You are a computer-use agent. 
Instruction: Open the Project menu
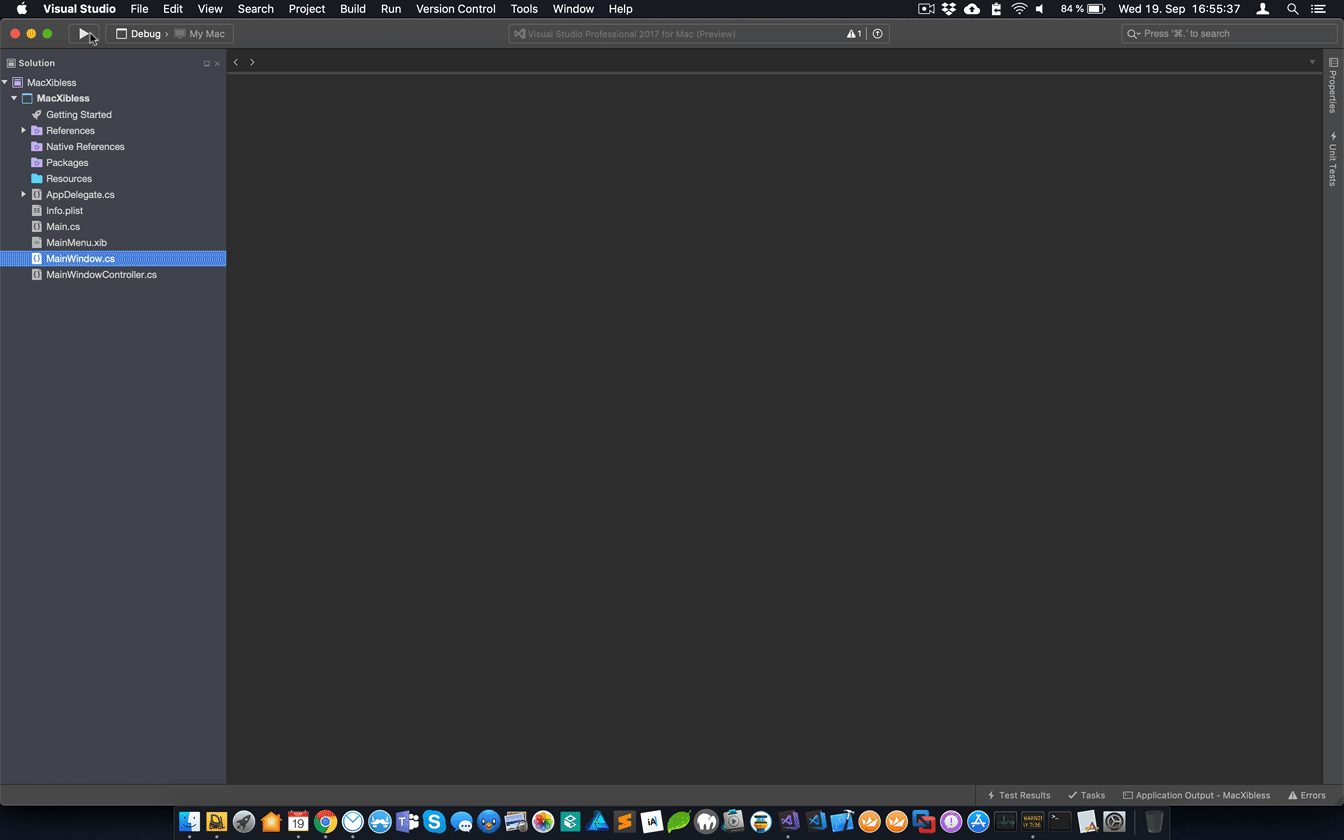click(307, 9)
